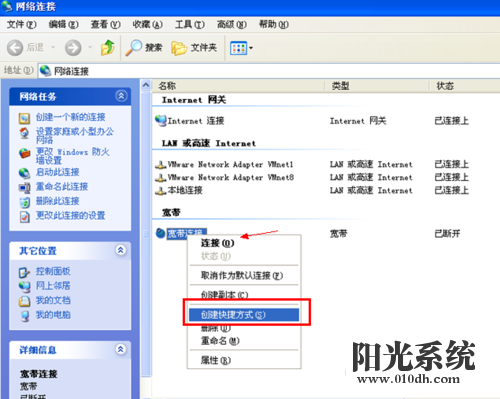The image size is (500, 399).
Task: Click the address bar network connection icon
Action: 45,70
